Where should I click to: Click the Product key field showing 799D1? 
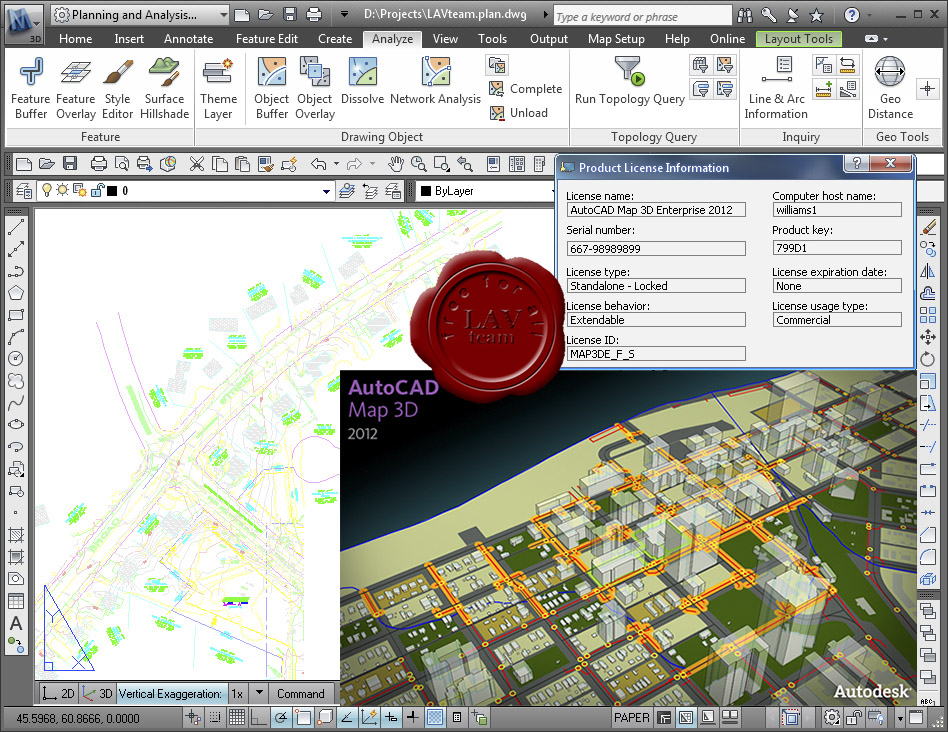pyautogui.click(x=837, y=248)
